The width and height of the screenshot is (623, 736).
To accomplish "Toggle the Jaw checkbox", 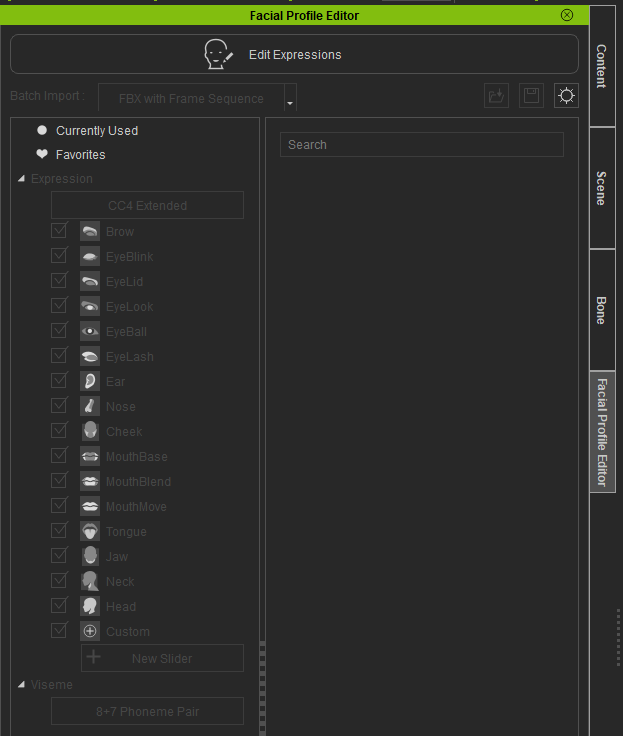I will coord(59,555).
